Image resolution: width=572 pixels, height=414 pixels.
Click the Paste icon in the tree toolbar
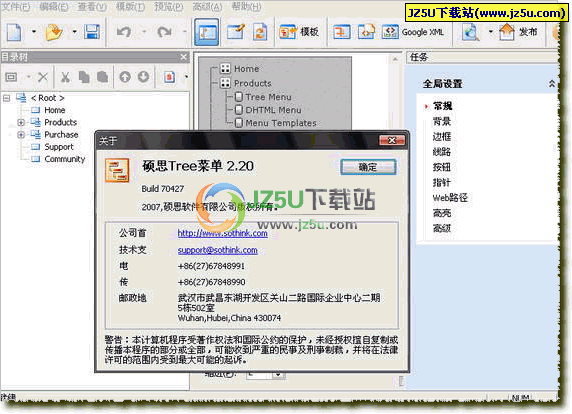[103, 77]
